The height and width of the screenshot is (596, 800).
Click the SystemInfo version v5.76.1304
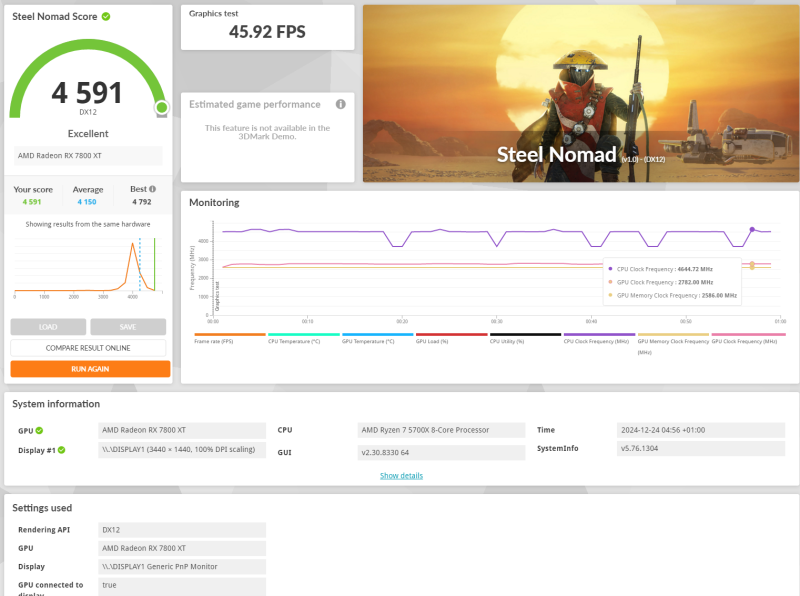(x=701, y=449)
